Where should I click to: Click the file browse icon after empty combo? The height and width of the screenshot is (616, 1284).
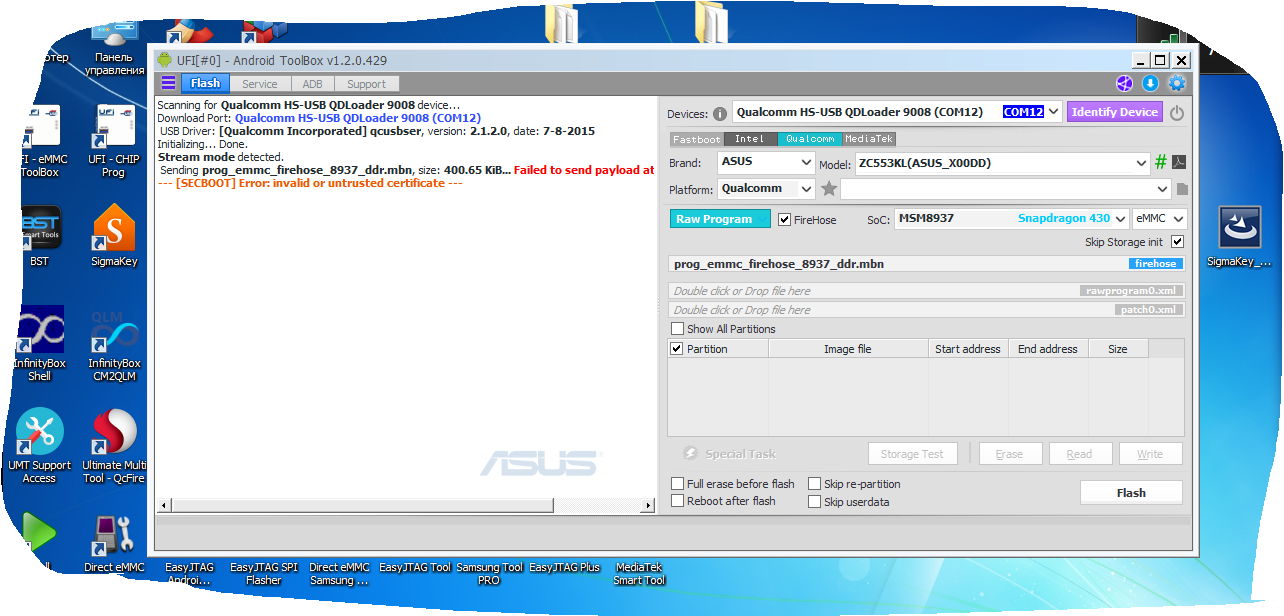[1181, 188]
